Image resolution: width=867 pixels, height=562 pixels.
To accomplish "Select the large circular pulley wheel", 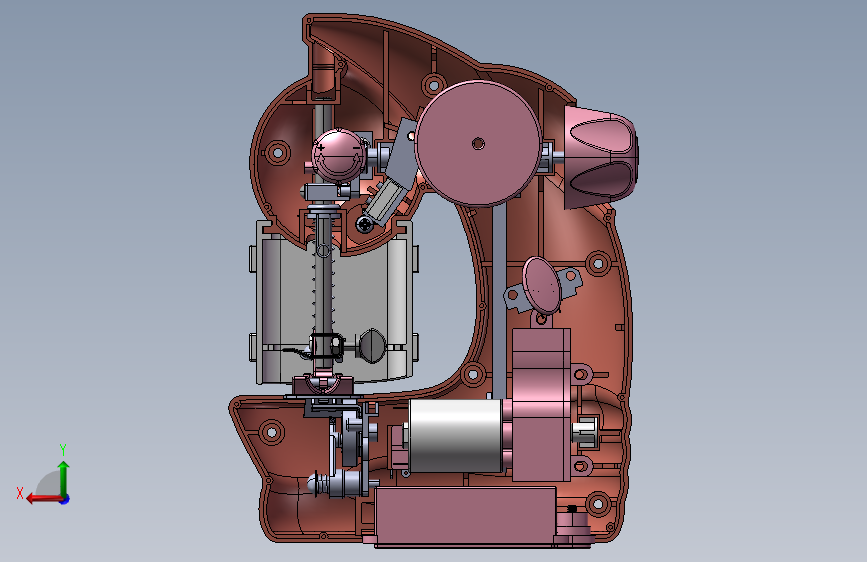I will (478, 144).
